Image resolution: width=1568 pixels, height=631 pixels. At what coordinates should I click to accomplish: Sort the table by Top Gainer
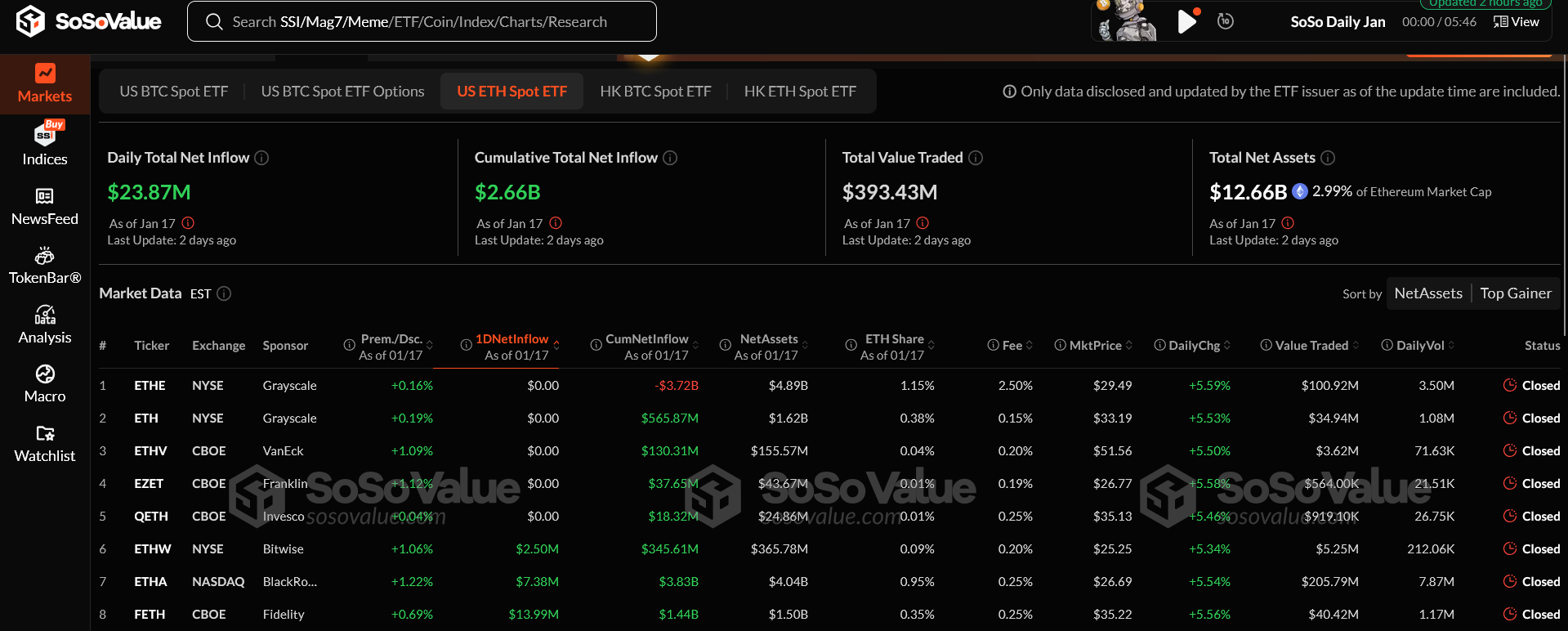(x=1516, y=293)
